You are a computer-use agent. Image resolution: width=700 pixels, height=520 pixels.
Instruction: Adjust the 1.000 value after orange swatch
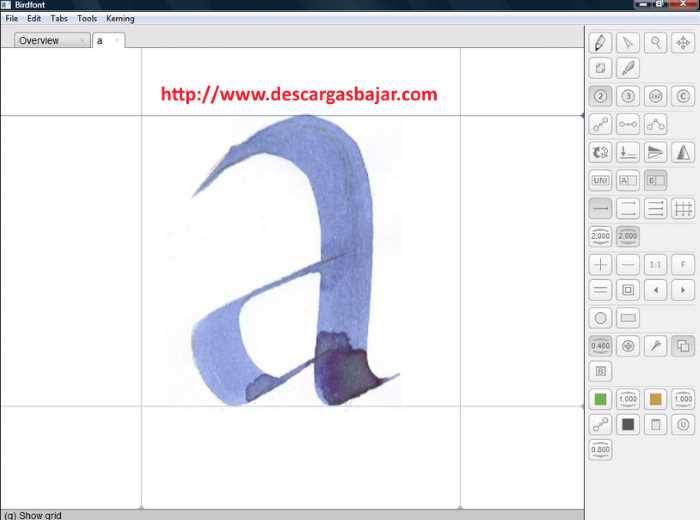click(683, 399)
